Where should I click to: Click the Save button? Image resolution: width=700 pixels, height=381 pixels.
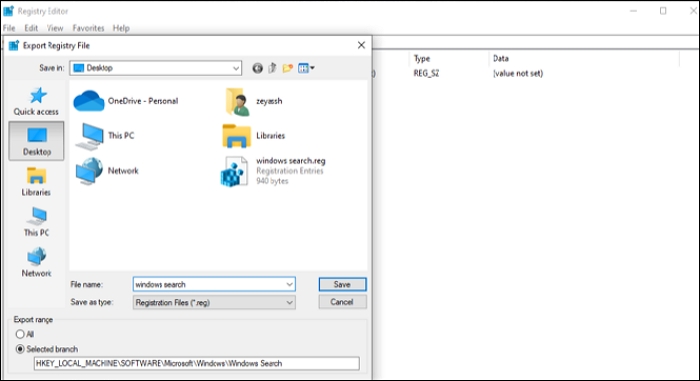[342, 285]
